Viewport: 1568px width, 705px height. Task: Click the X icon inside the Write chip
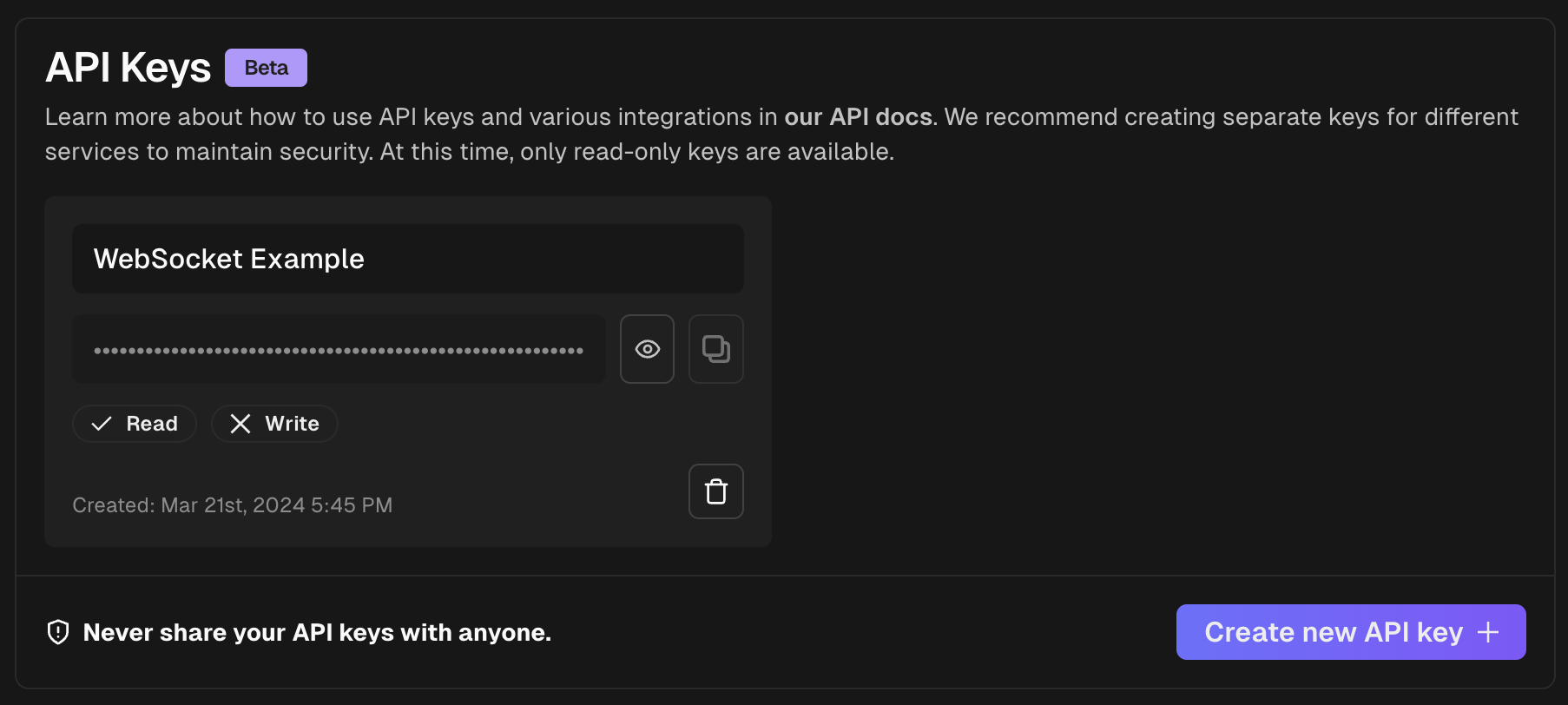click(x=241, y=424)
